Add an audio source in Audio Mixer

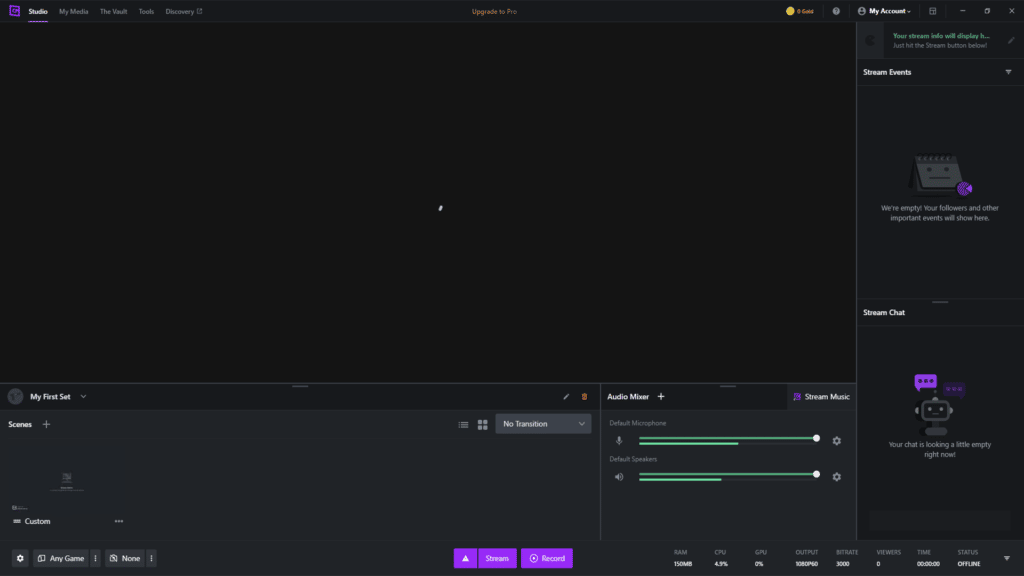pyautogui.click(x=661, y=396)
